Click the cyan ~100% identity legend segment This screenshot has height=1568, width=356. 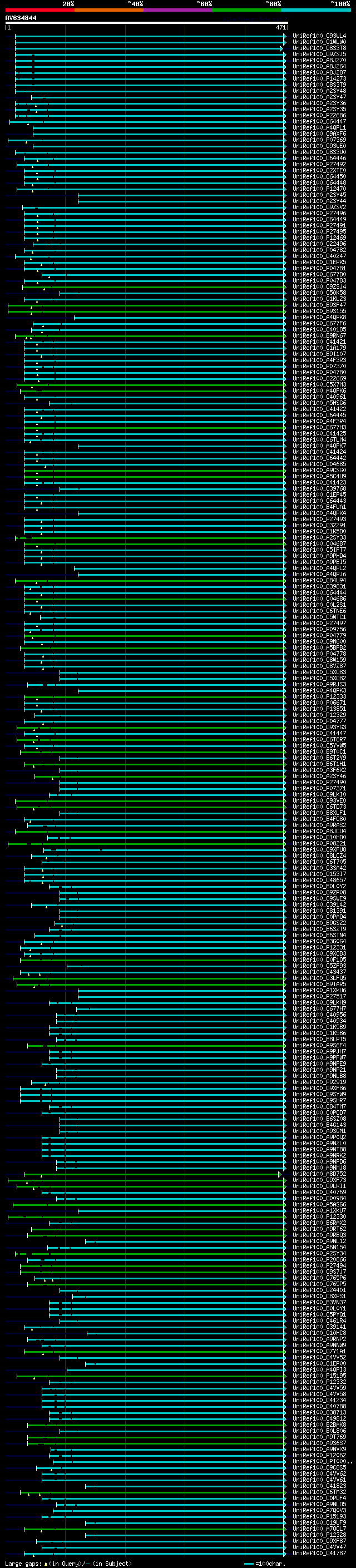click(x=316, y=10)
